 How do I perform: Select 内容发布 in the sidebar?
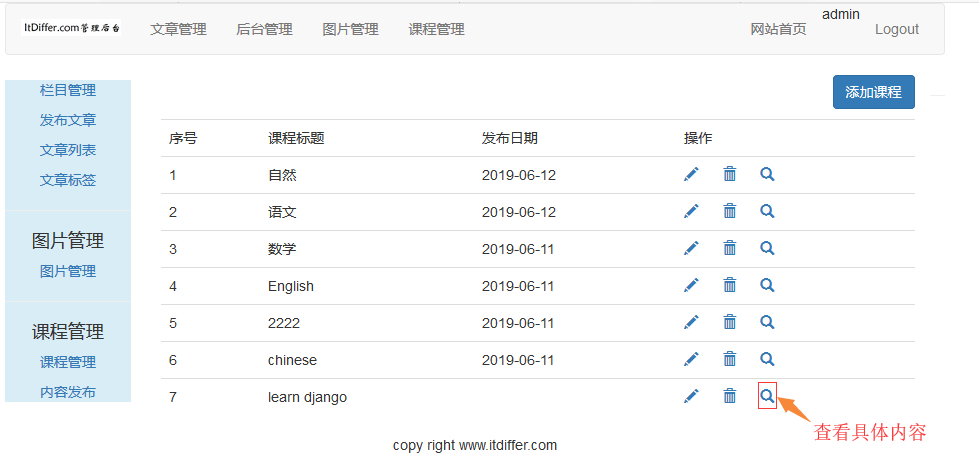[x=68, y=392]
